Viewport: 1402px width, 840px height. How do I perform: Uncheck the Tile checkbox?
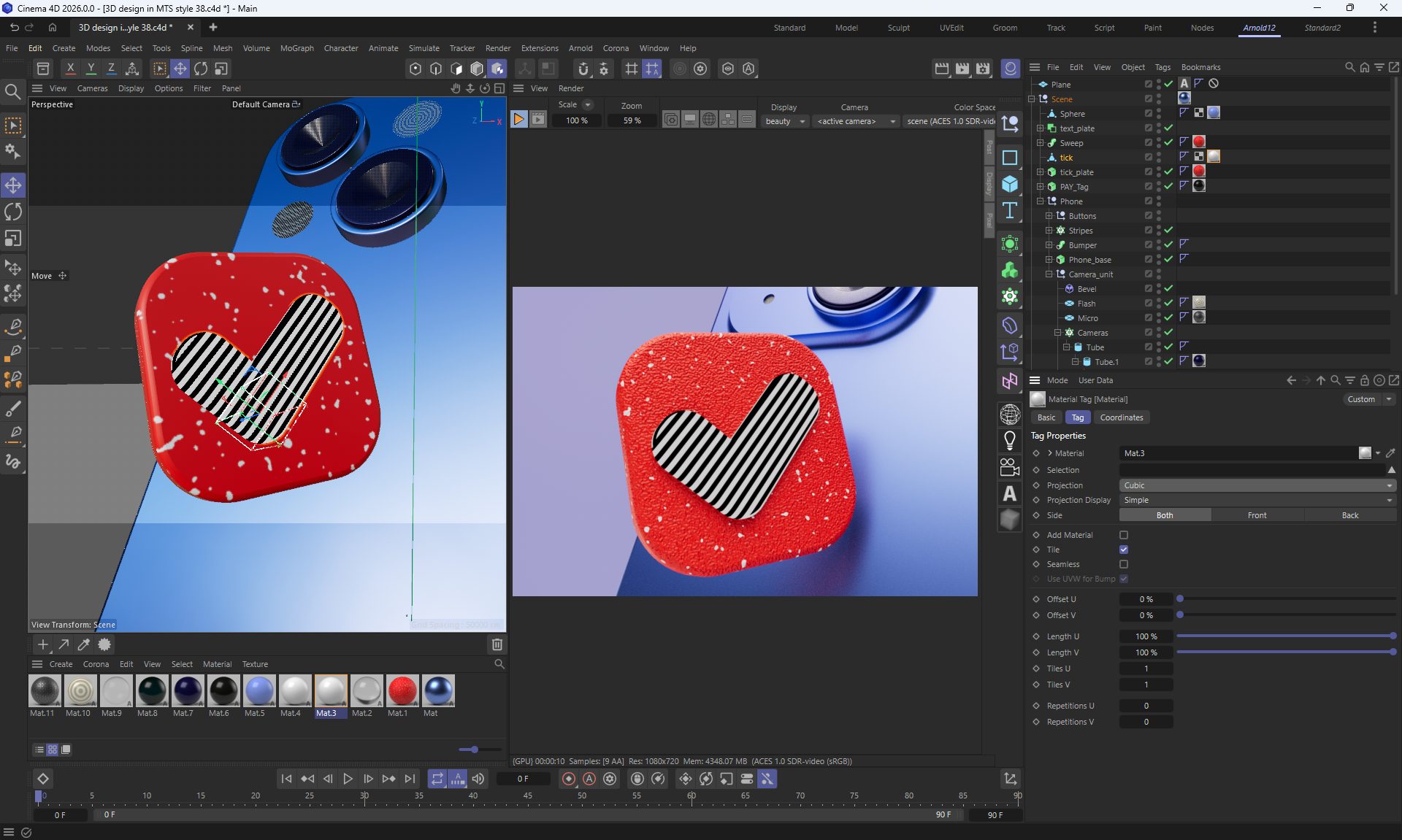pos(1124,550)
